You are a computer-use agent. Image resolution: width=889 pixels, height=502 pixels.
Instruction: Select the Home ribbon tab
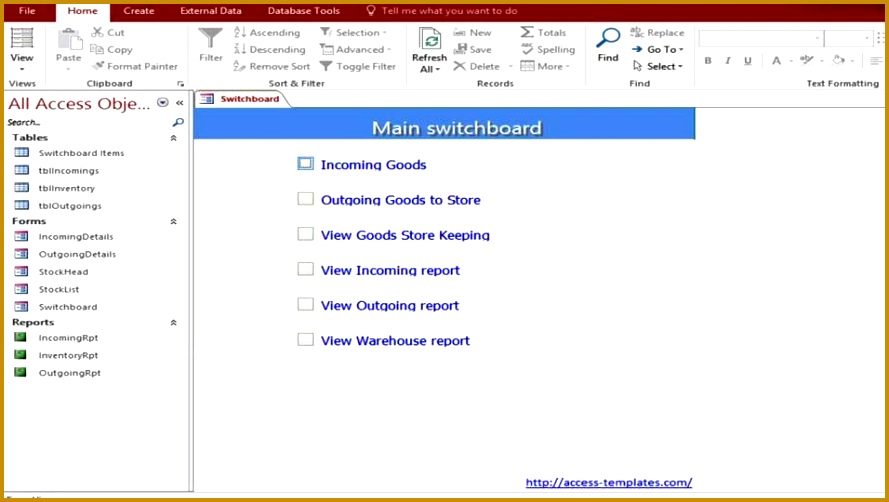tap(82, 11)
